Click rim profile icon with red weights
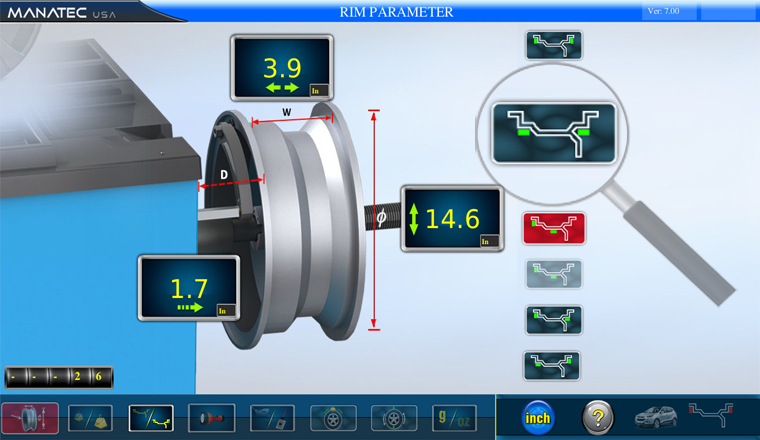760x440 pixels. (x=711, y=414)
